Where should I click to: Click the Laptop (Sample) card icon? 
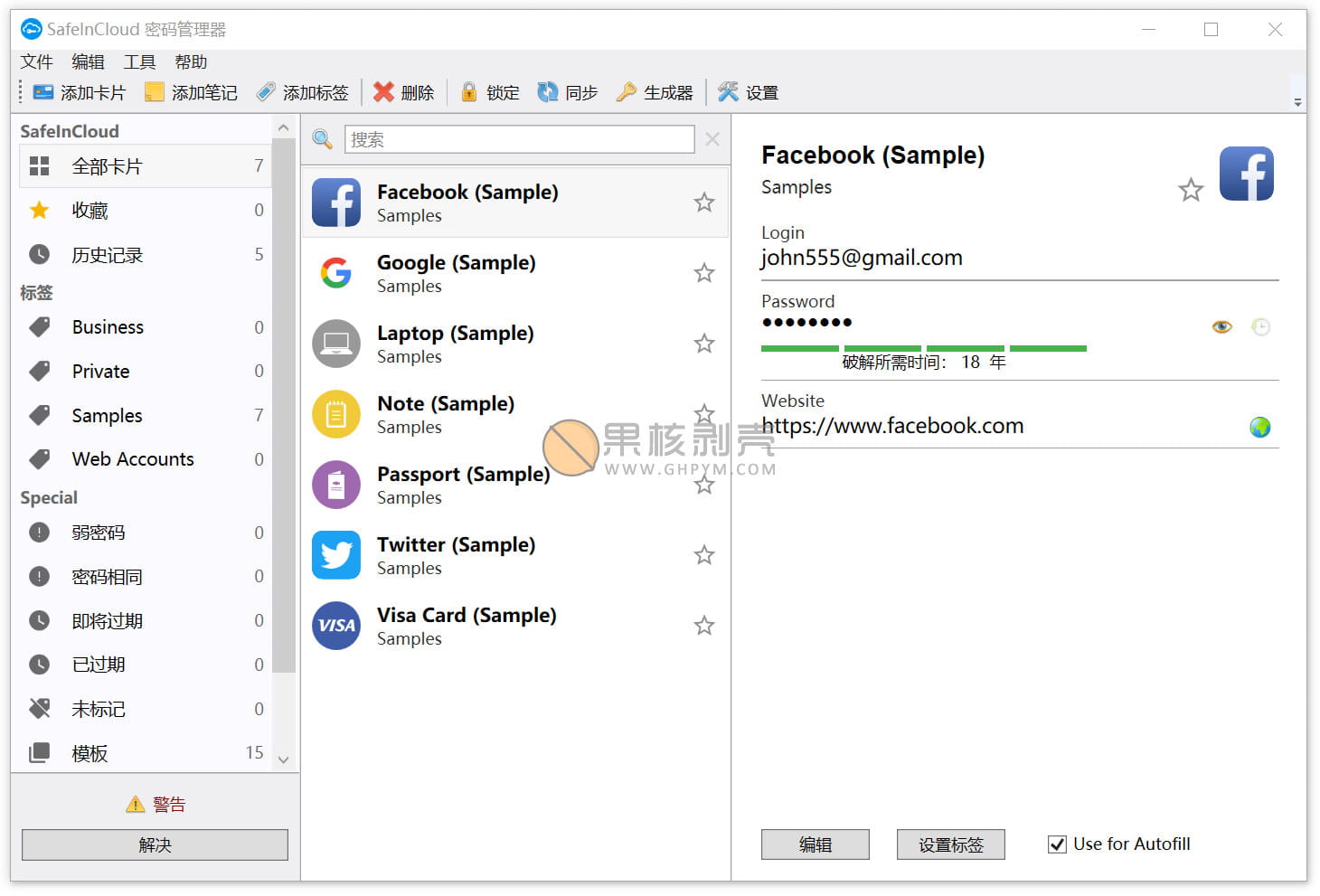[336, 344]
